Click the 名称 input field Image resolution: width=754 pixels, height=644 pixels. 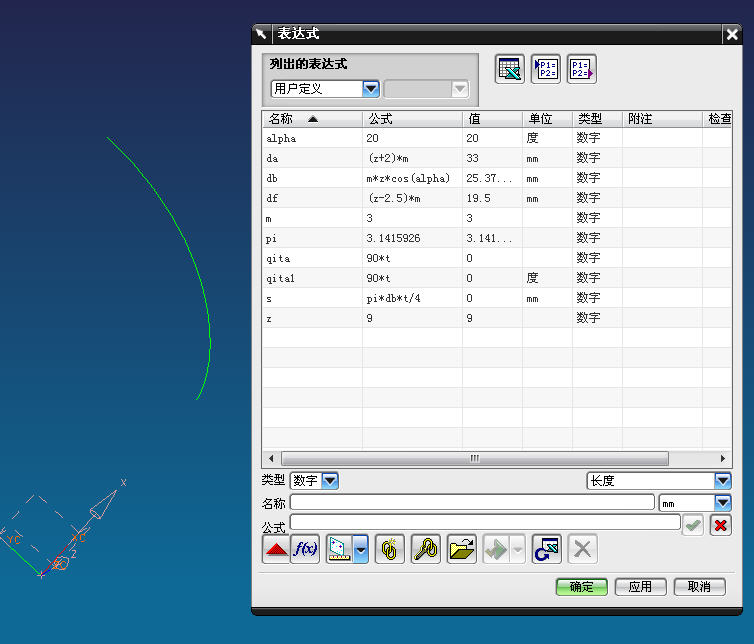[x=472, y=502]
